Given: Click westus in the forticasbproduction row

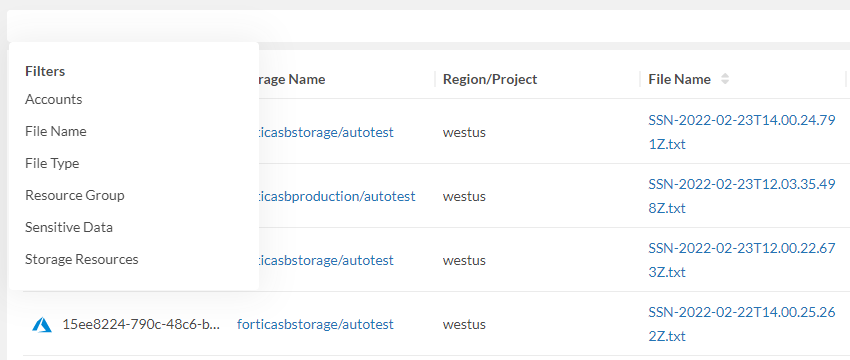Looking at the screenshot, I should tap(464, 196).
